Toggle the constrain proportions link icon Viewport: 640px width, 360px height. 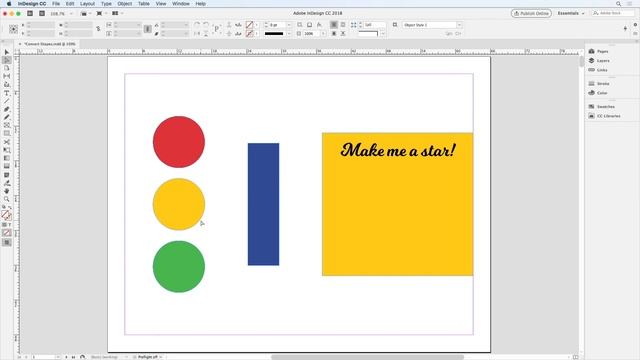click(x=98, y=29)
